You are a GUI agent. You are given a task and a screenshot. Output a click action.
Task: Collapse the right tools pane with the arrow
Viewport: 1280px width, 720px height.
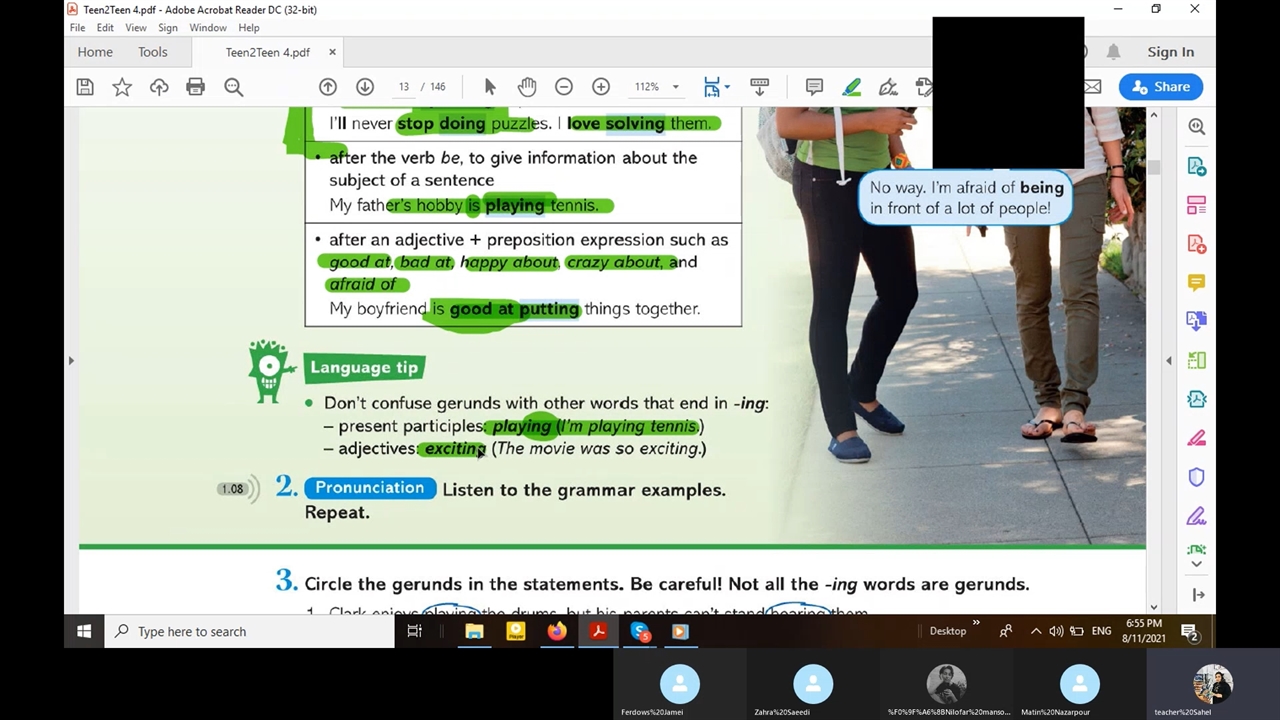(x=1168, y=360)
